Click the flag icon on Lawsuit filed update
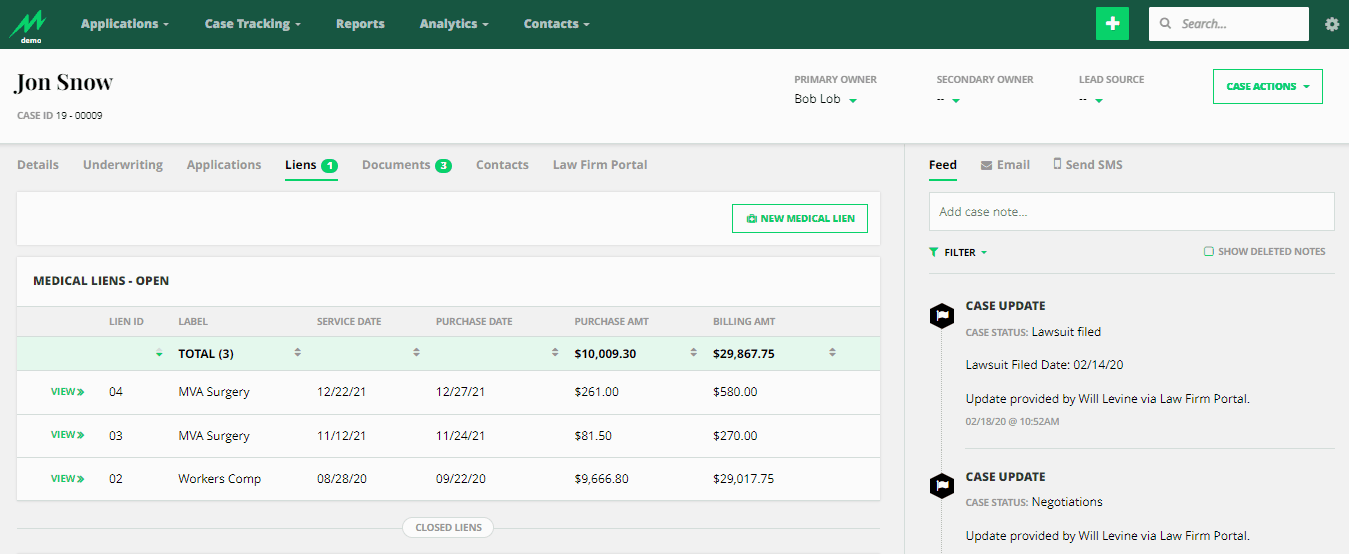 tap(941, 316)
